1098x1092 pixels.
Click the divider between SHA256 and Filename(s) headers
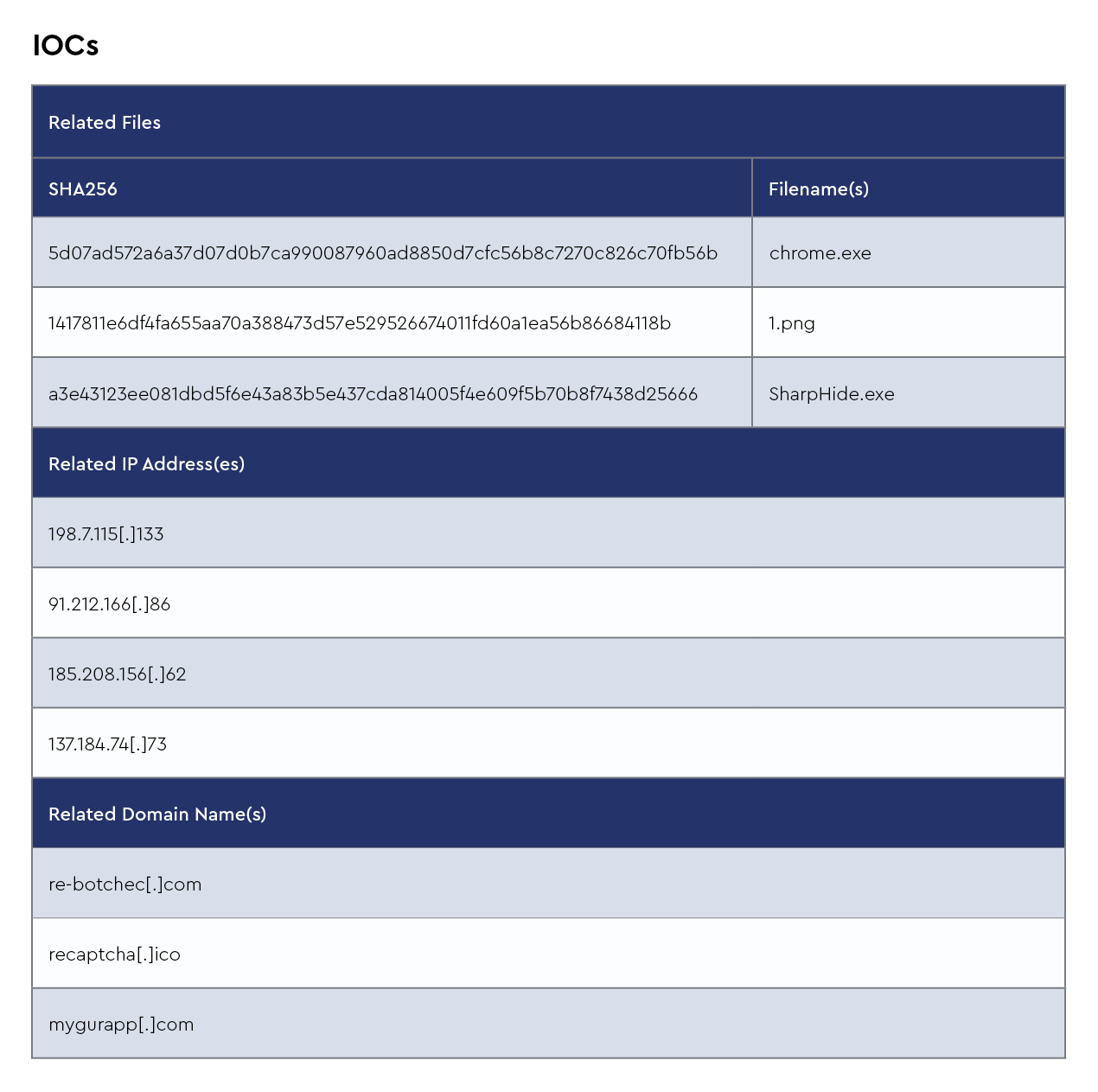(x=752, y=188)
